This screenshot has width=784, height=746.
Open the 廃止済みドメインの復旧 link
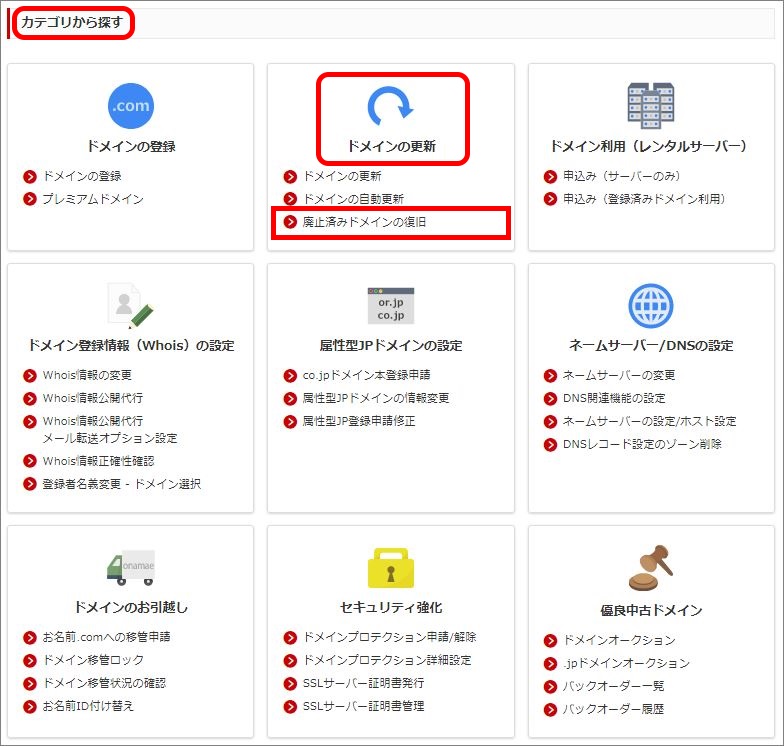tap(364, 222)
